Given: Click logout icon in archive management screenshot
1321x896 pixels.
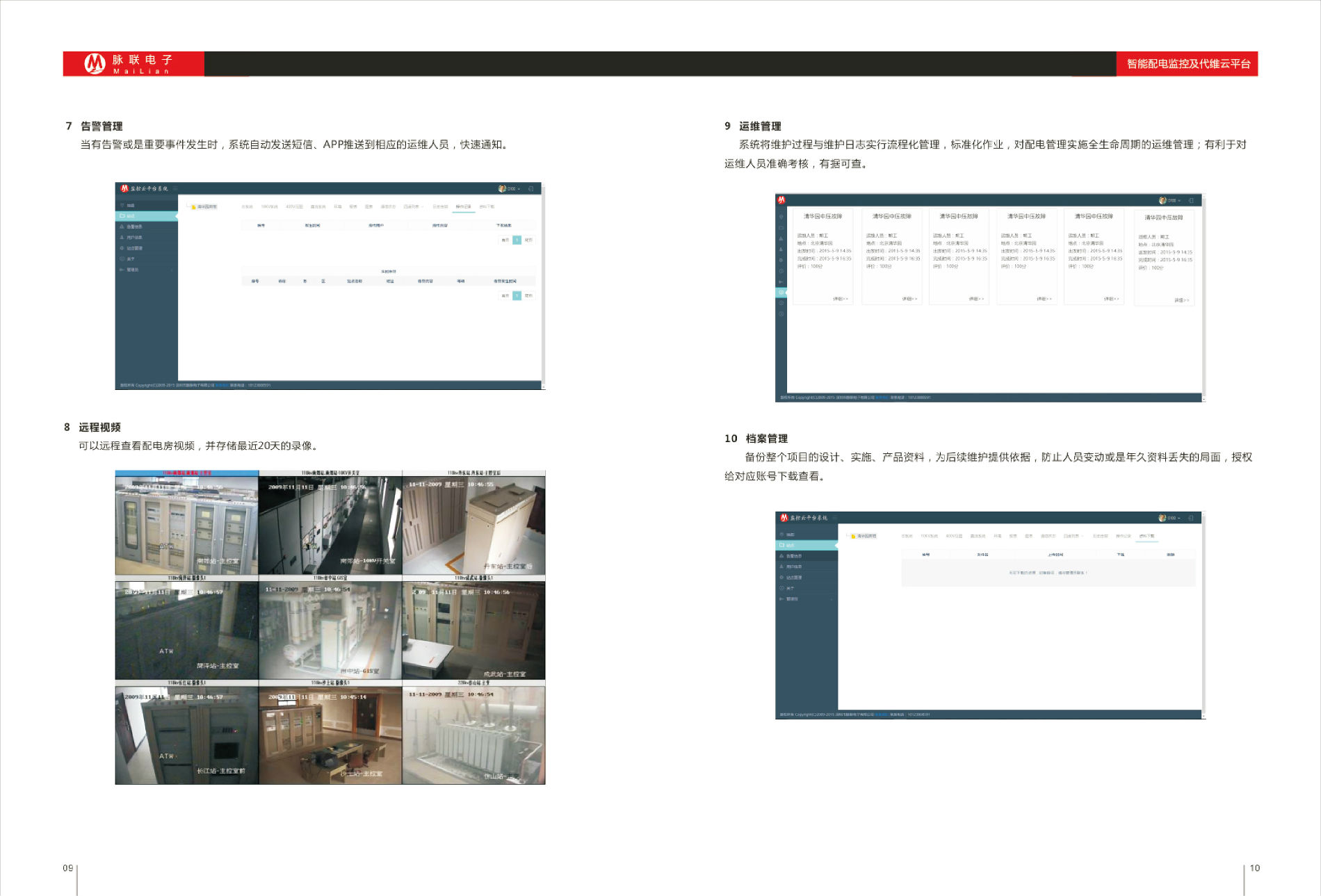Looking at the screenshot, I should 1191,518.
